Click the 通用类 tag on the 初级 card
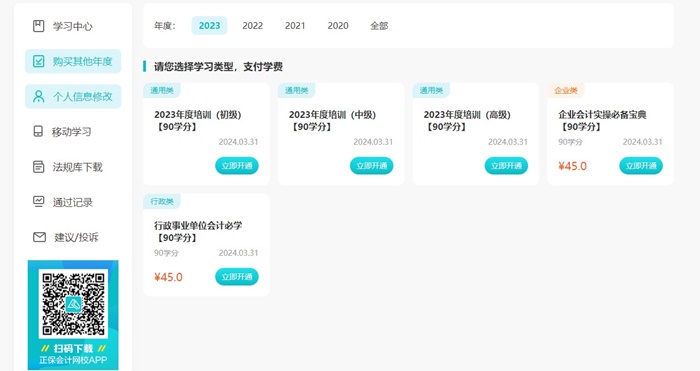The height and width of the screenshot is (371, 700). click(162, 90)
